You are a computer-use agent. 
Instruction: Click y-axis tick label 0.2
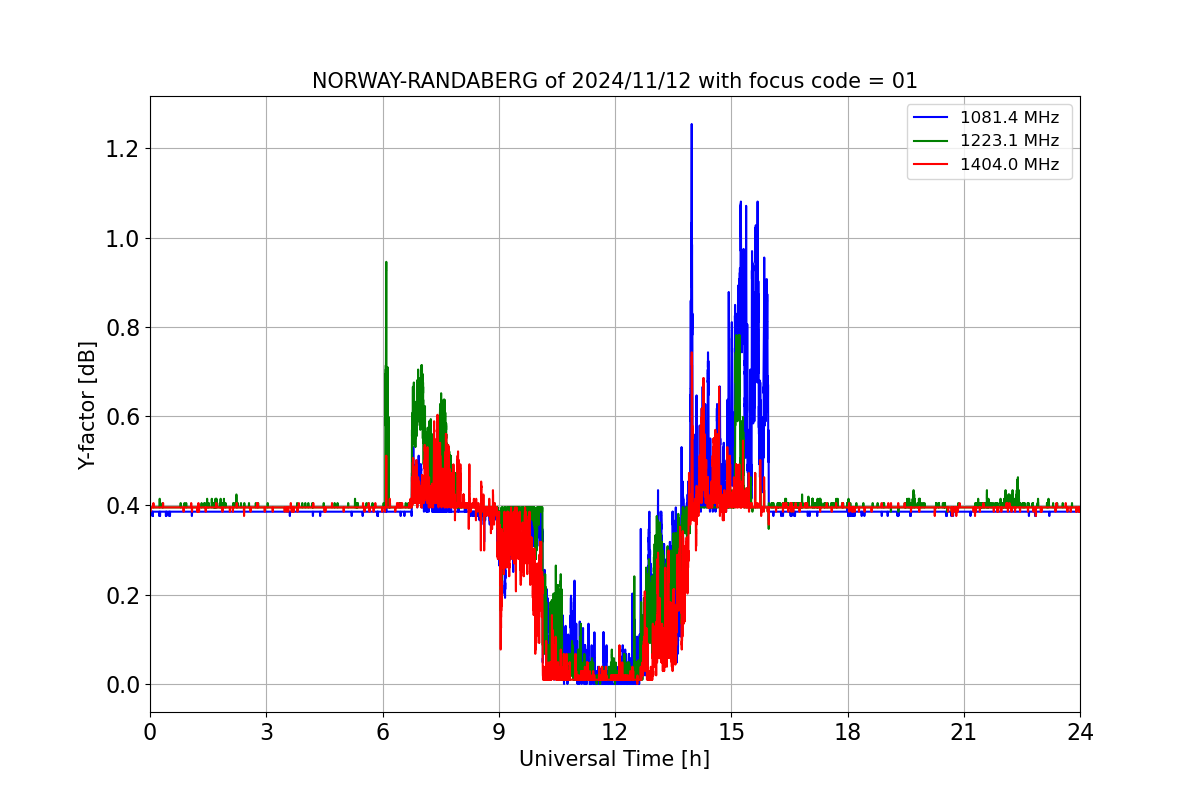pyautogui.click(x=123, y=596)
